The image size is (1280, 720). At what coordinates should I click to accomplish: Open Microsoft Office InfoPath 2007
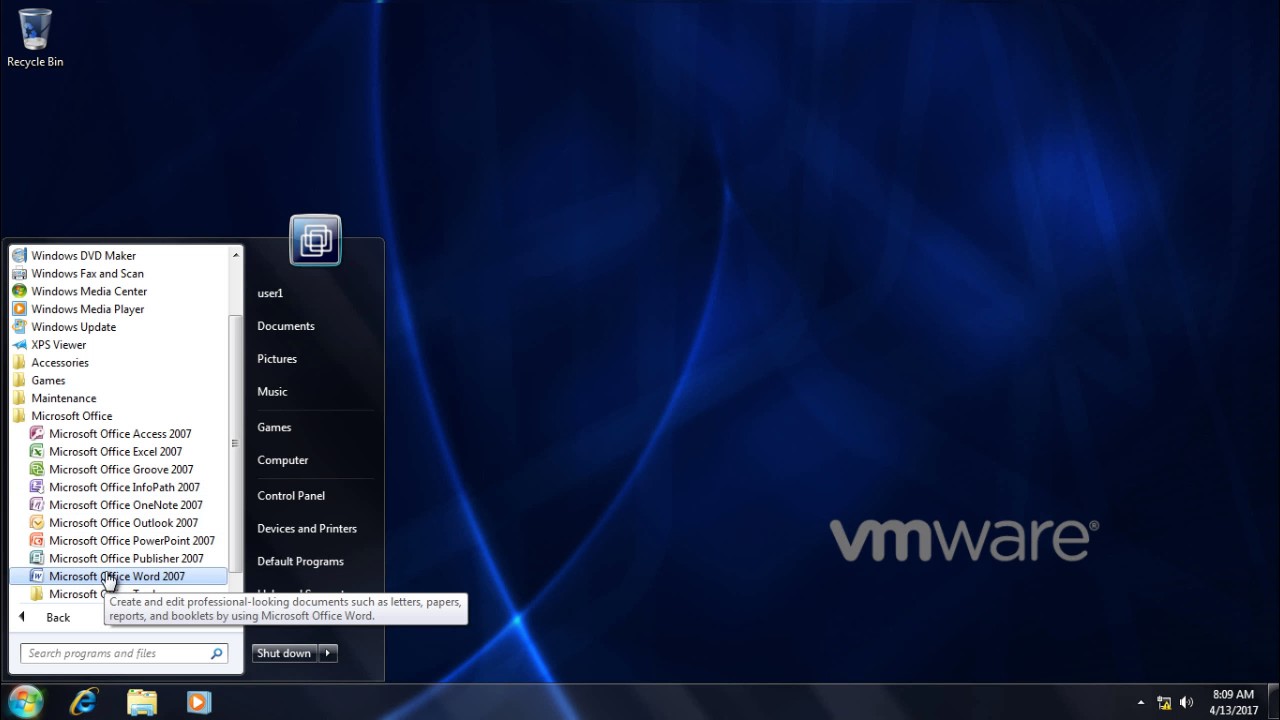pyautogui.click(x=118, y=487)
